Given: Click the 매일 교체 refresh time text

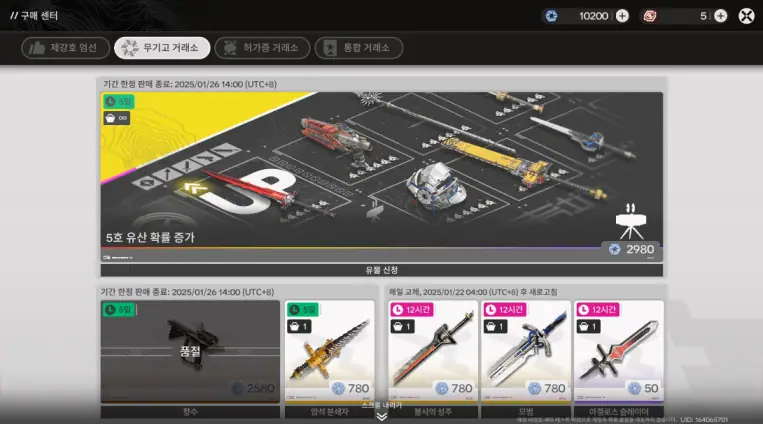Looking at the screenshot, I should pyautogui.click(x=473, y=292).
